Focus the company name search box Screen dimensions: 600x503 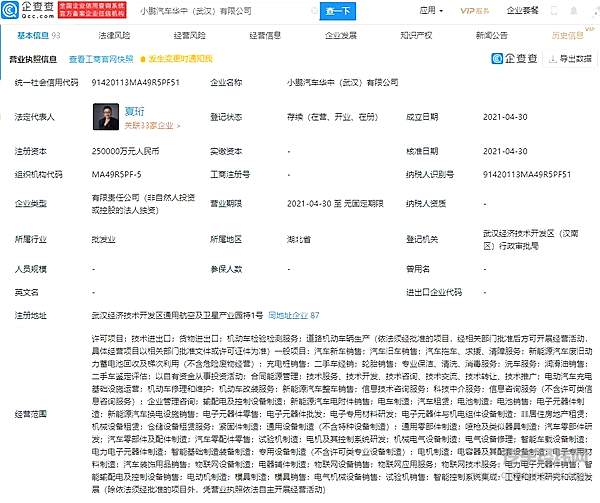pyautogui.click(x=224, y=11)
